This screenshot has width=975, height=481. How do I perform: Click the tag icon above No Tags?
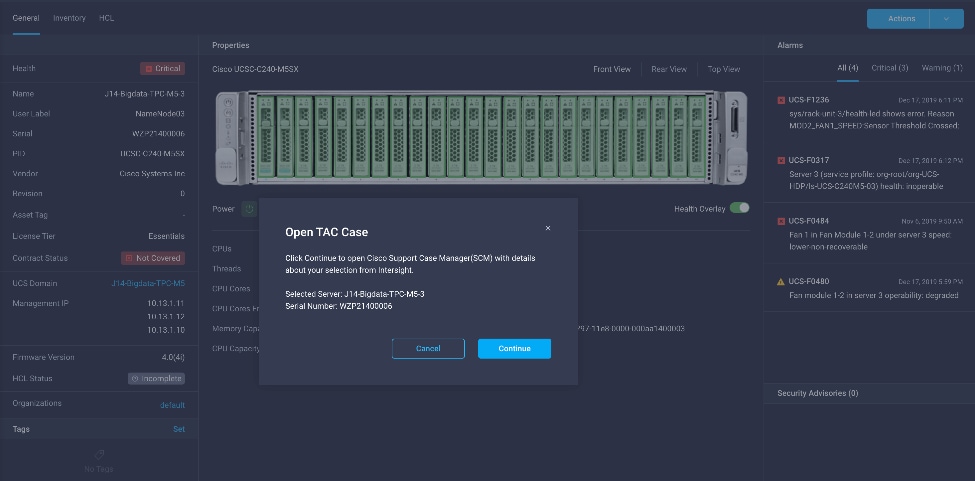click(98, 454)
